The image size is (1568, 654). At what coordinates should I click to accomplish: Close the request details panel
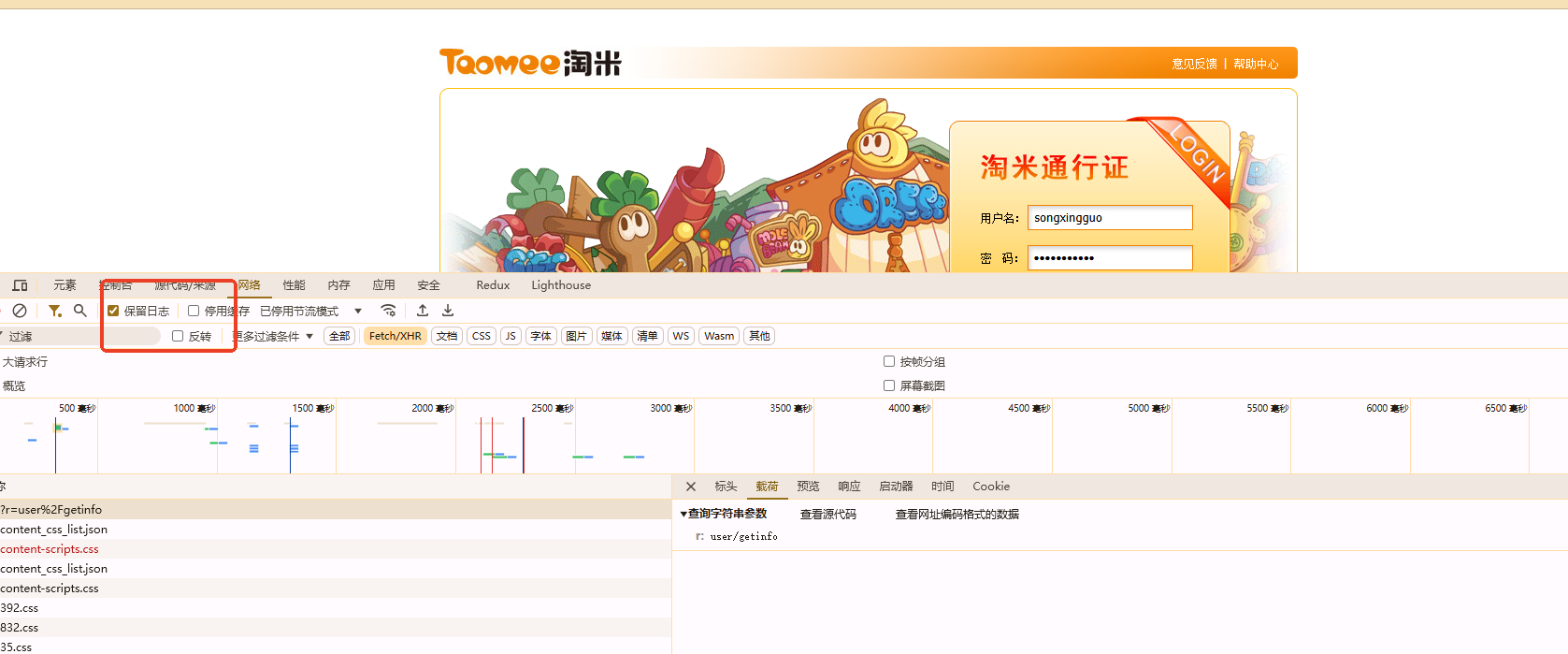click(691, 487)
